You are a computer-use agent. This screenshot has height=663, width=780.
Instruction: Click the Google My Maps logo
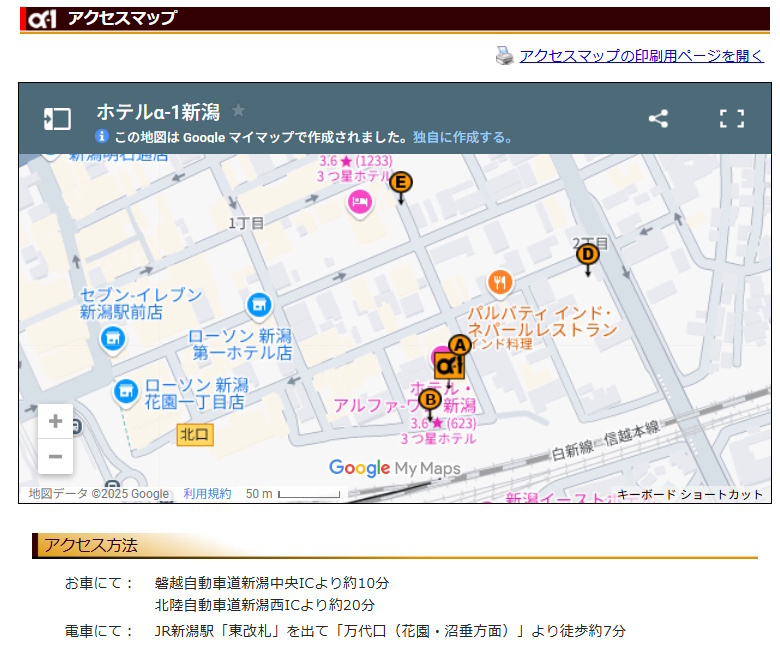tap(394, 468)
